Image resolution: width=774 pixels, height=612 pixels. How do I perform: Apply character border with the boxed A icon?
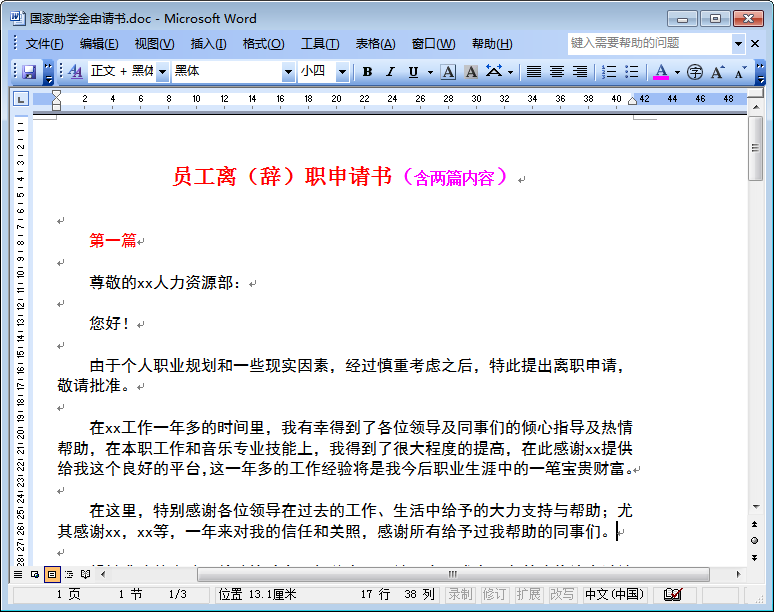448,72
